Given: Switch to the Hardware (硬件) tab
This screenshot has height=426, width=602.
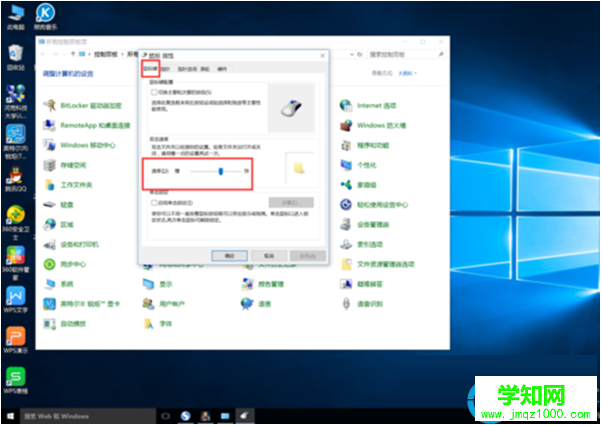Looking at the screenshot, I should (x=222, y=69).
